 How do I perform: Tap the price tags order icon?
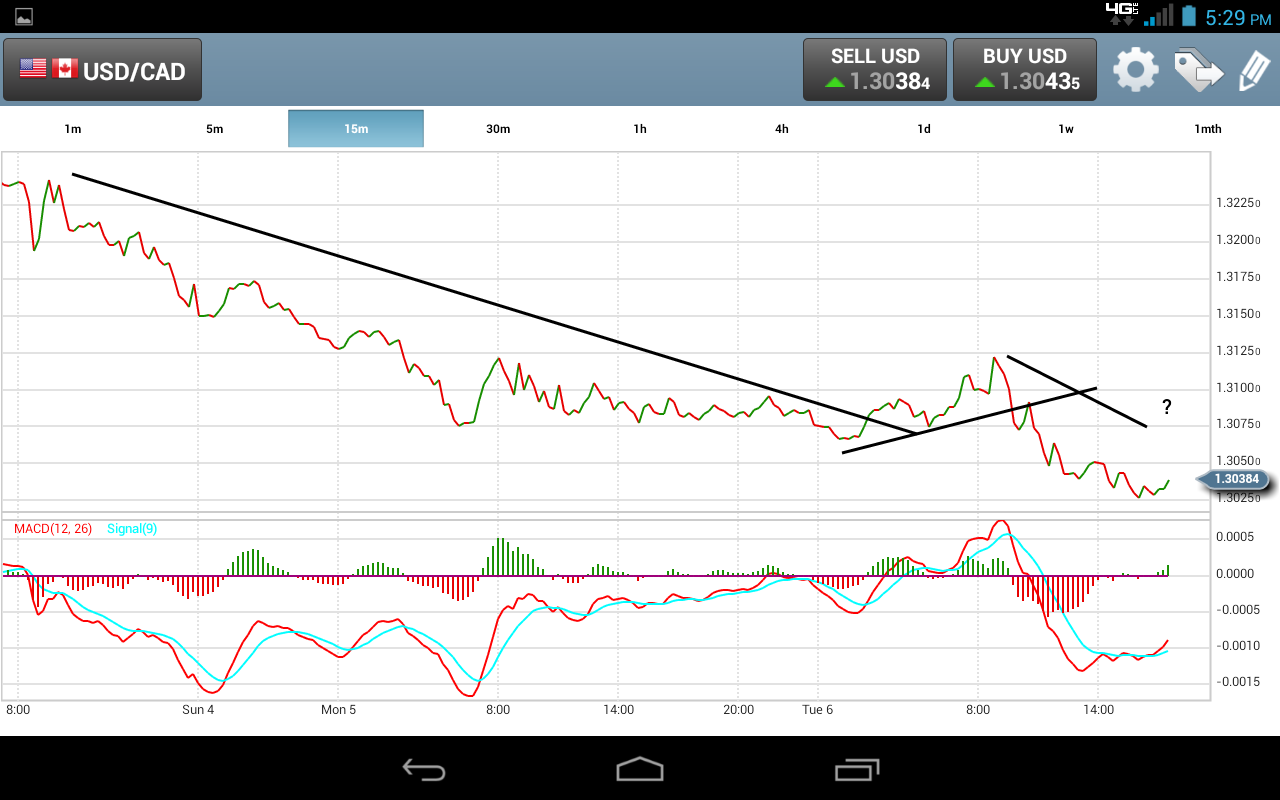pos(1198,70)
